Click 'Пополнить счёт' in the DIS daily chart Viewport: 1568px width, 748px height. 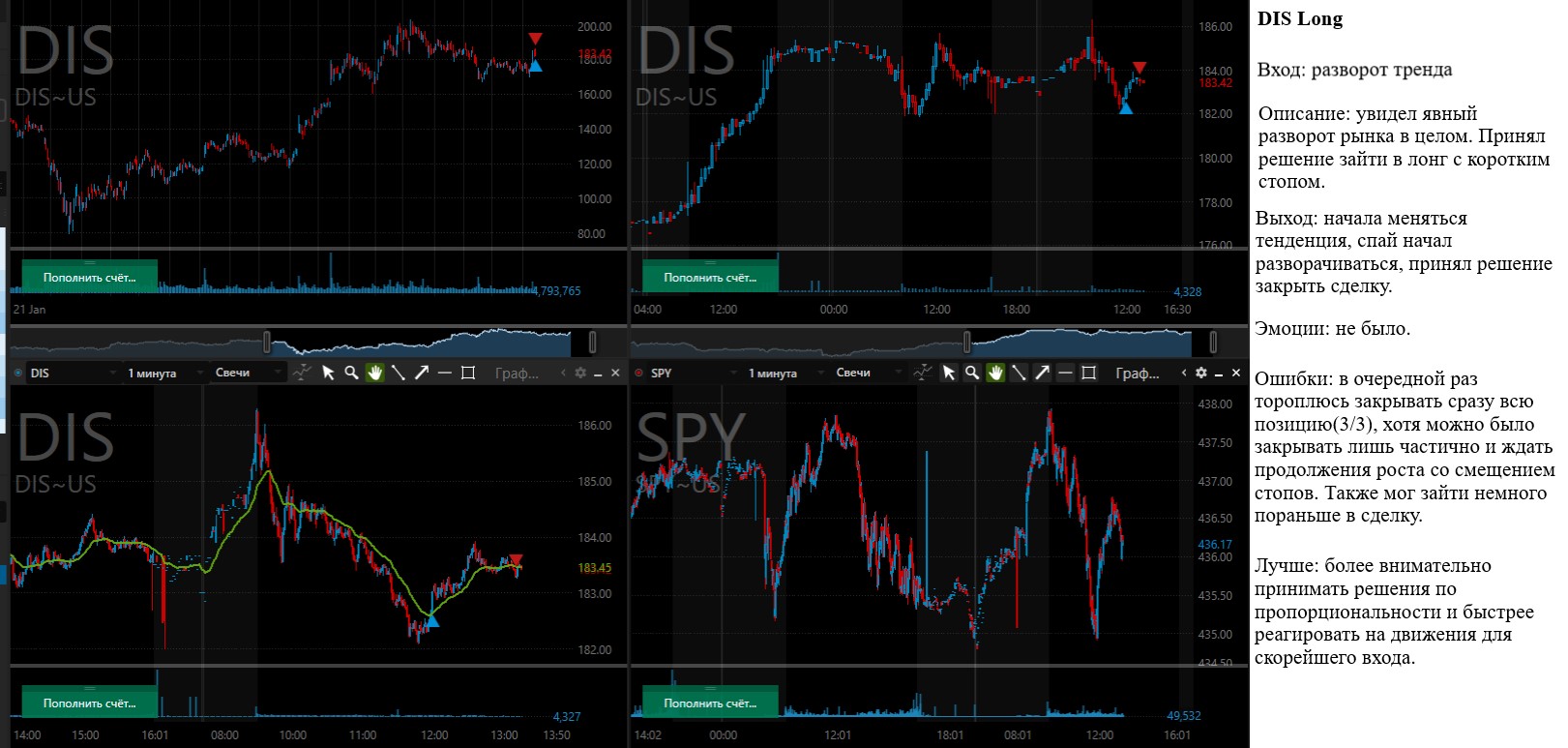[90, 277]
